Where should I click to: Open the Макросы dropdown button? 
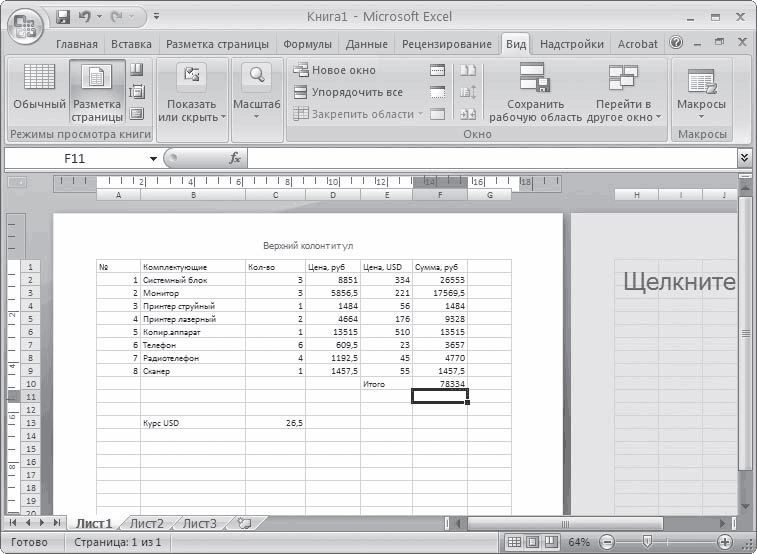701,94
